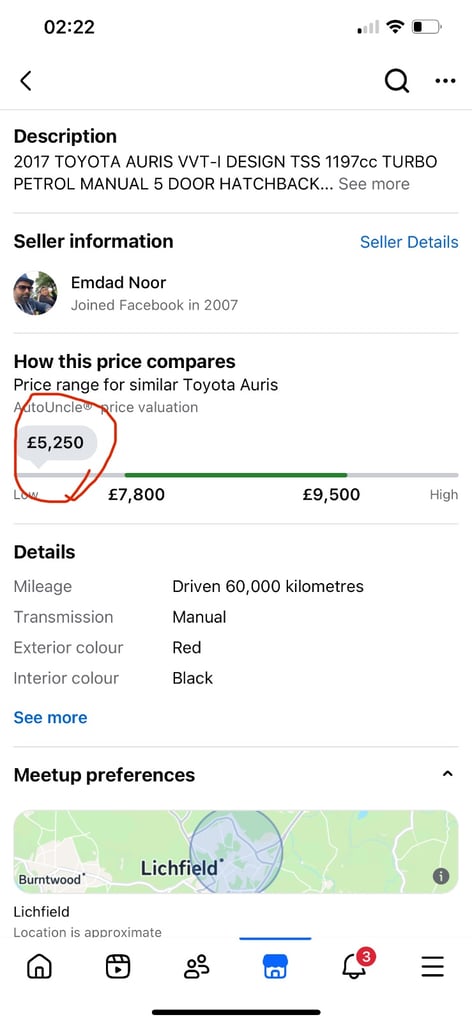Open search with the magnifier icon
The image size is (472, 1024).
(396, 81)
